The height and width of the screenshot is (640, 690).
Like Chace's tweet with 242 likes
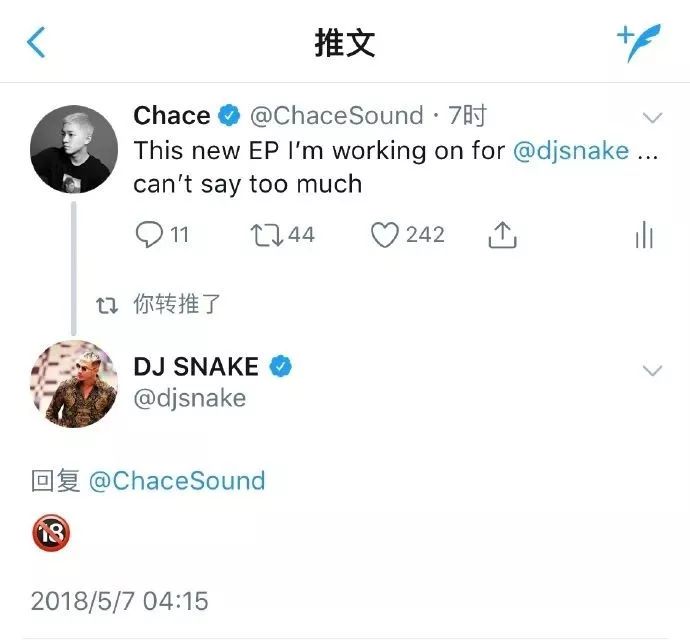pyautogui.click(x=407, y=235)
